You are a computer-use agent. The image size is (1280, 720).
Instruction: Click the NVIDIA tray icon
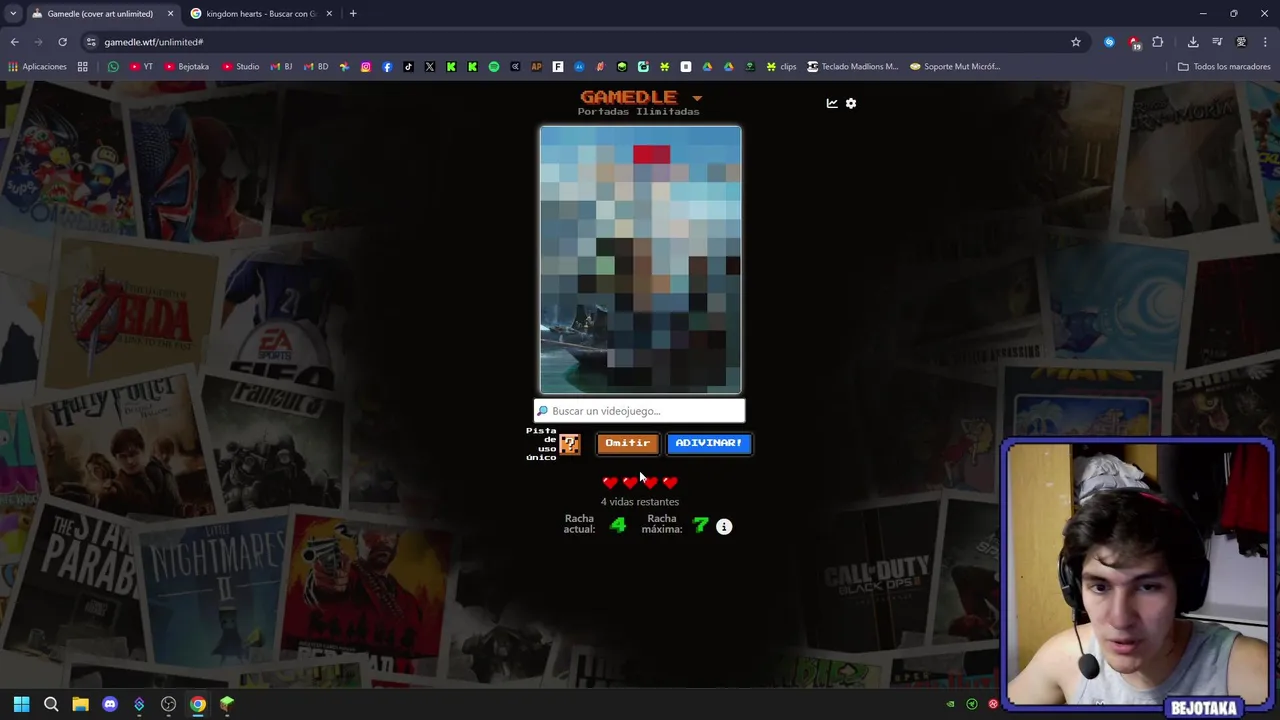[950, 704]
